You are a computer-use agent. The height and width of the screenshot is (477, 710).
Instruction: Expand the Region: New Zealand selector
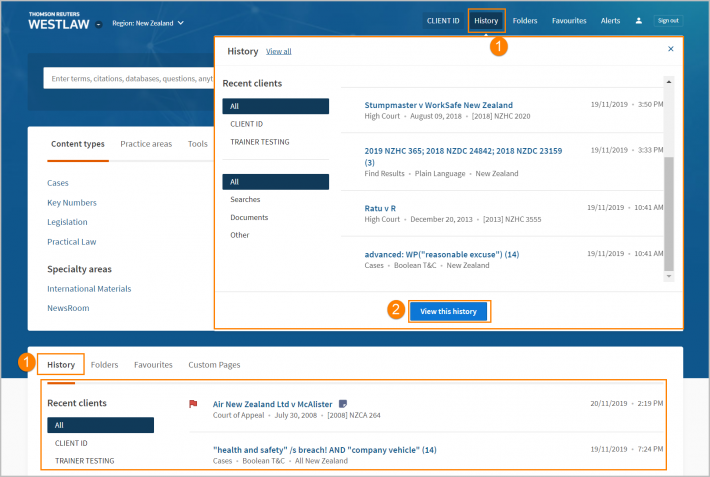(148, 23)
